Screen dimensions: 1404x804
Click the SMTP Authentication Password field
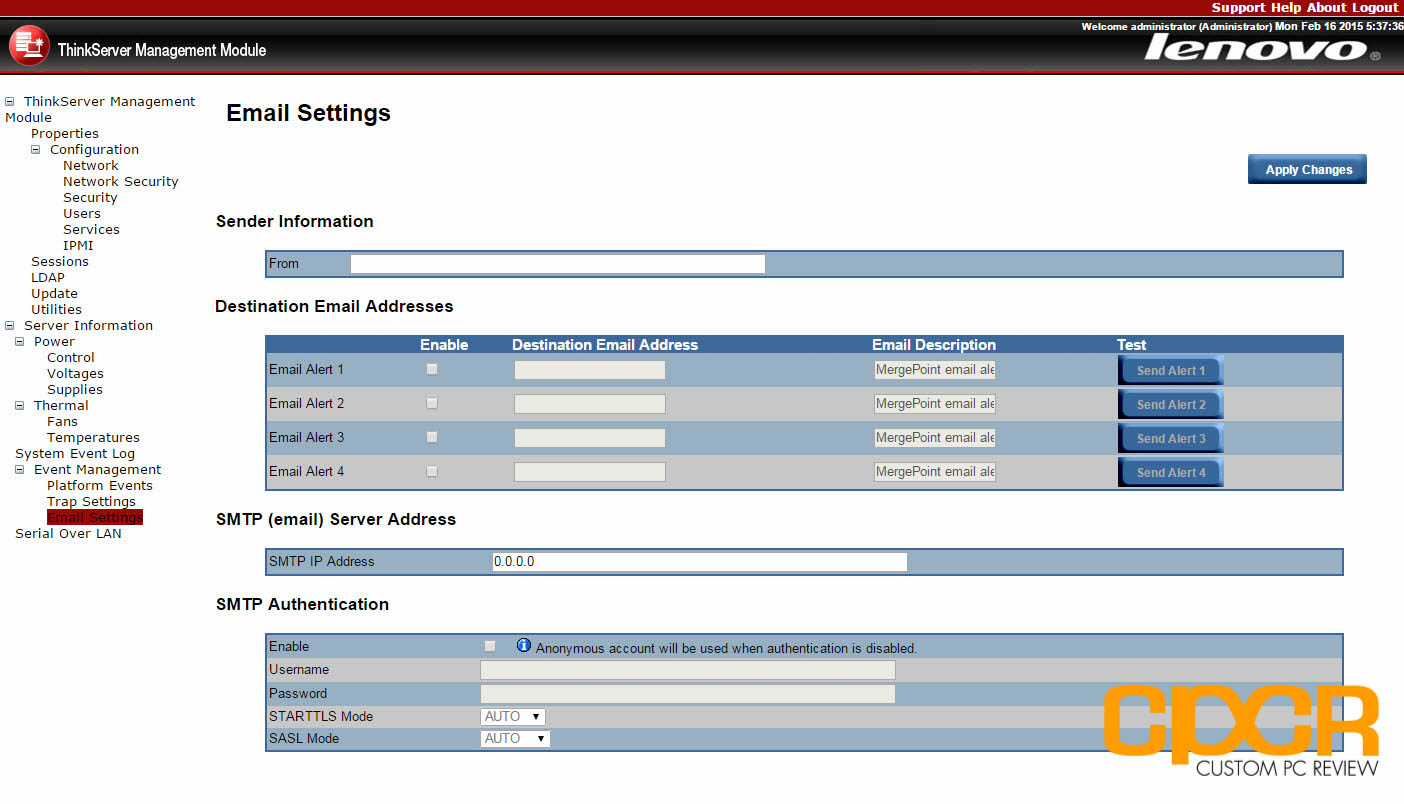coord(688,694)
